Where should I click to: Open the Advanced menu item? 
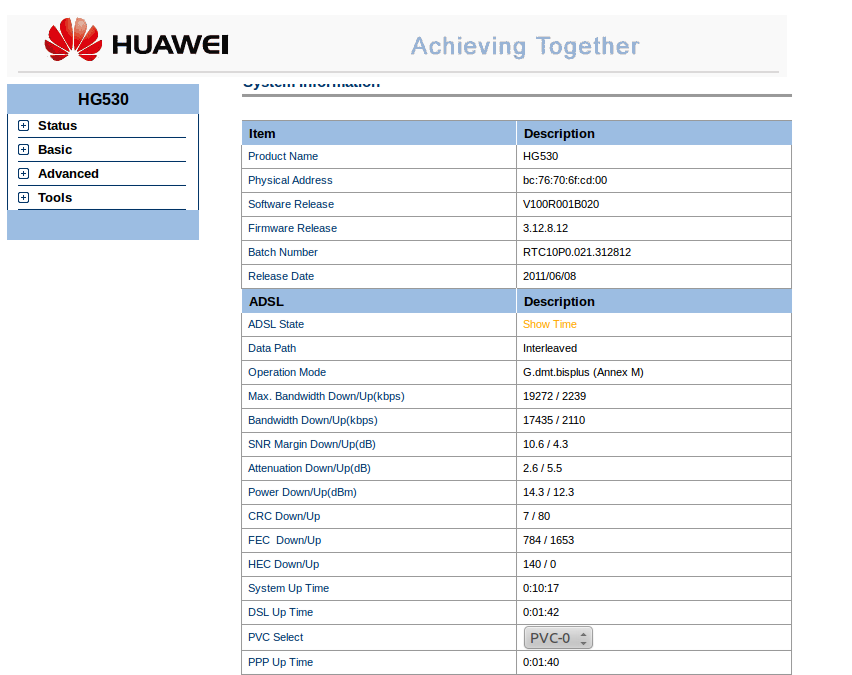68,173
